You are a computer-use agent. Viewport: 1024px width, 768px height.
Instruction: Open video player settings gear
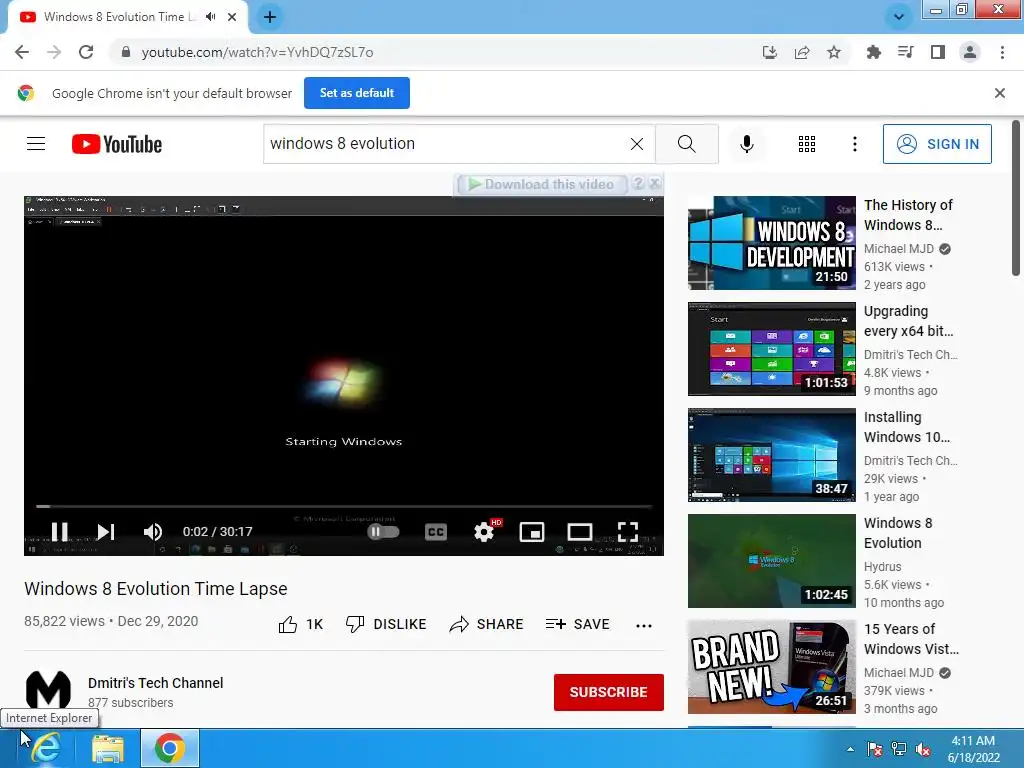point(484,532)
